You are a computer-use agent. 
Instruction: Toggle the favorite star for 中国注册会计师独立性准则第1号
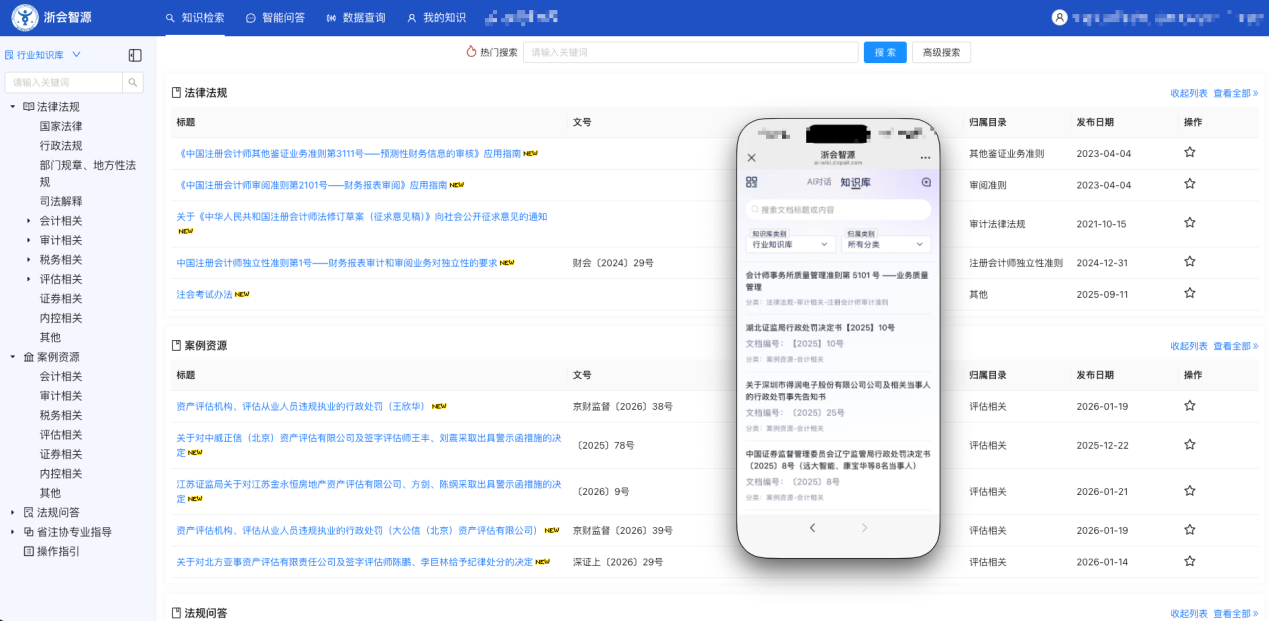tap(1189, 262)
